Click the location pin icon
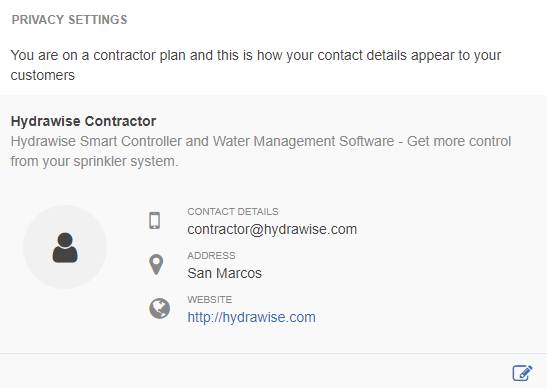This screenshot has width=547, height=388. pos(156,264)
